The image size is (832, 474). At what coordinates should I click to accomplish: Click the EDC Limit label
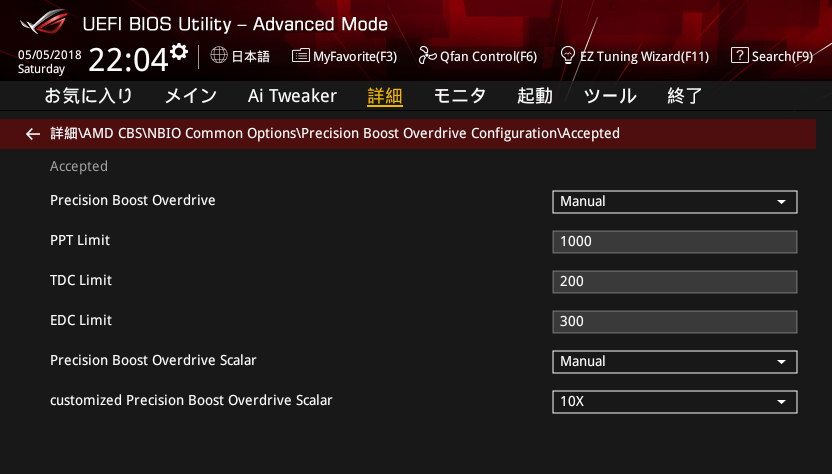coord(81,320)
